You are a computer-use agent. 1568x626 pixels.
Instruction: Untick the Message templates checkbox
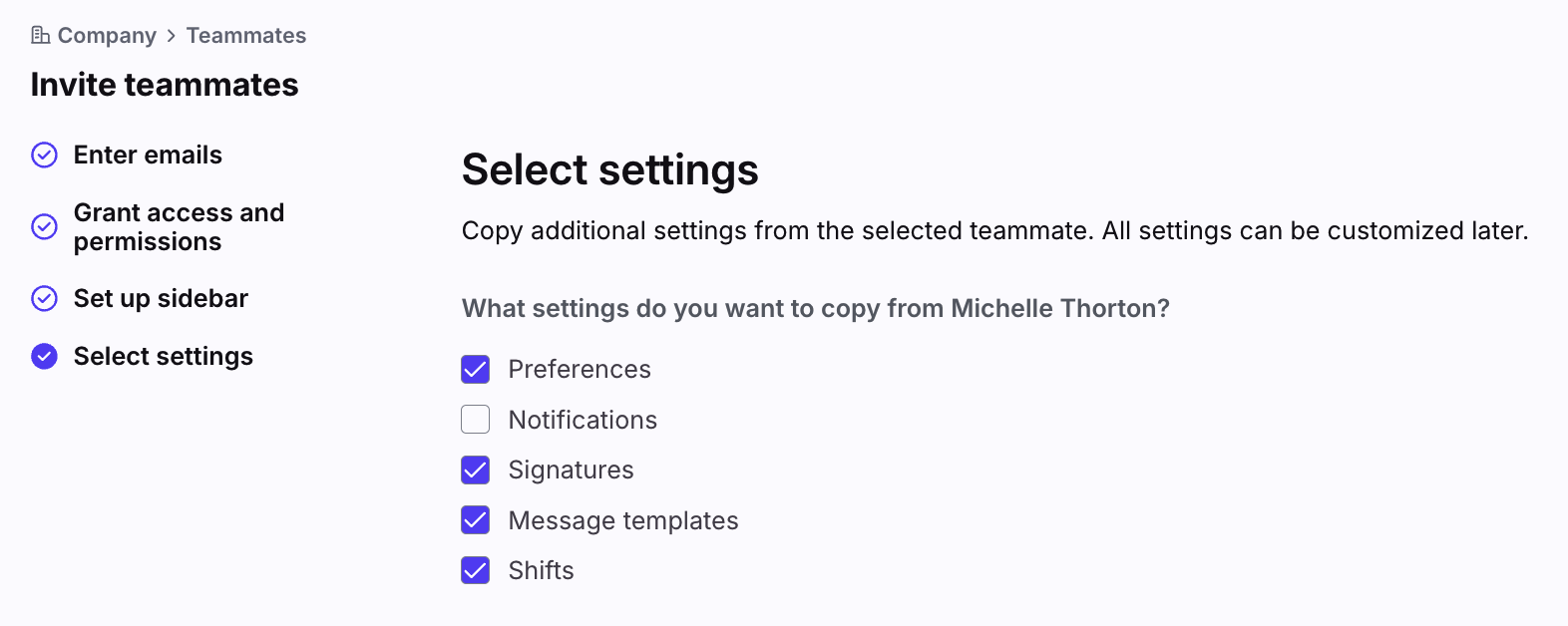click(x=476, y=520)
